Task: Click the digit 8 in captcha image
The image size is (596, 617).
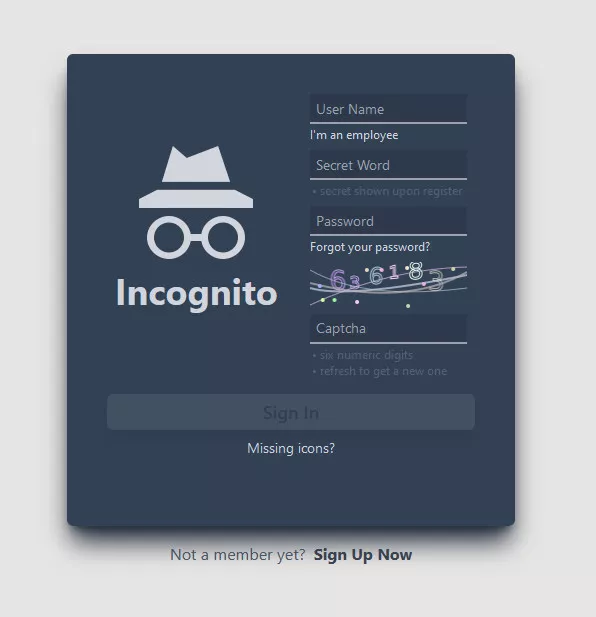Action: tap(415, 271)
